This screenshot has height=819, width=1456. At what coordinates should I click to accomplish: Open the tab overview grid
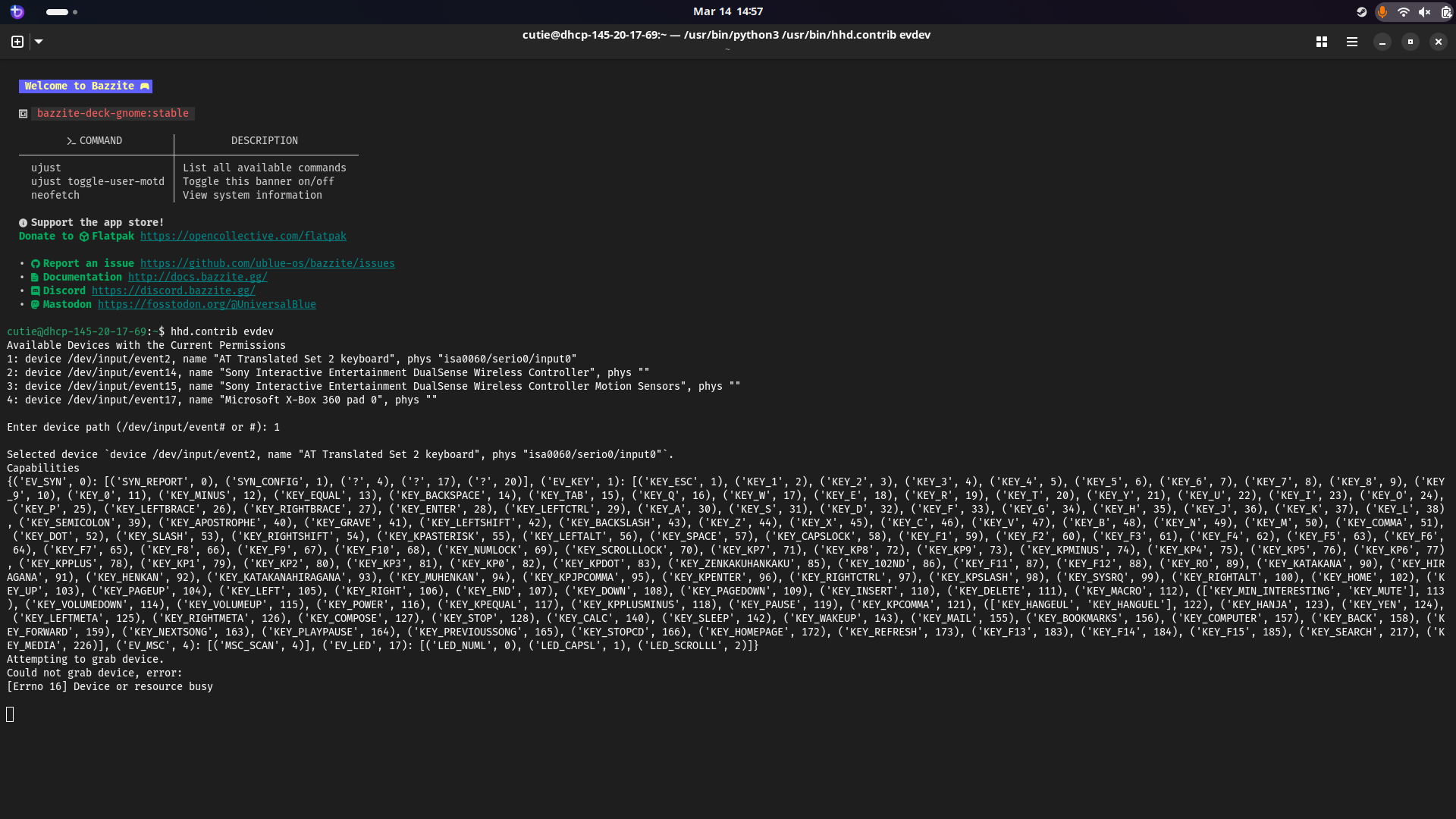click(x=1322, y=42)
